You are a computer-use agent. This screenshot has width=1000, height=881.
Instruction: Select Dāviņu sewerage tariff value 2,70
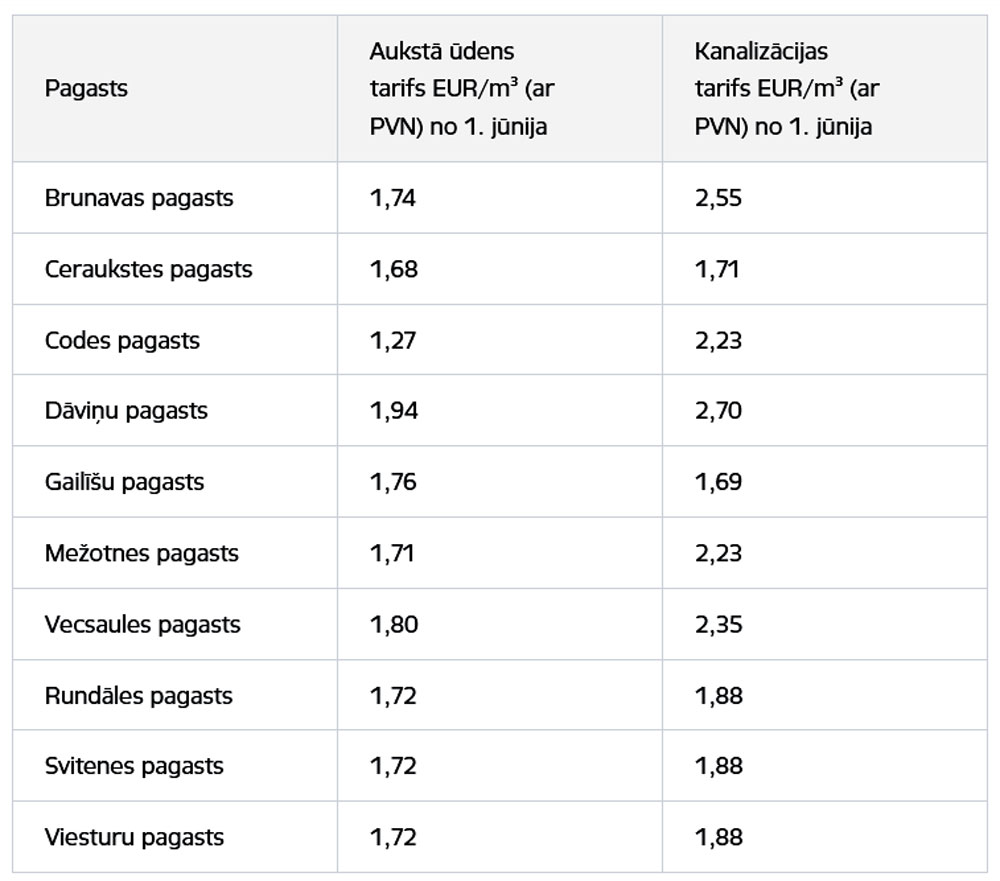(718, 411)
